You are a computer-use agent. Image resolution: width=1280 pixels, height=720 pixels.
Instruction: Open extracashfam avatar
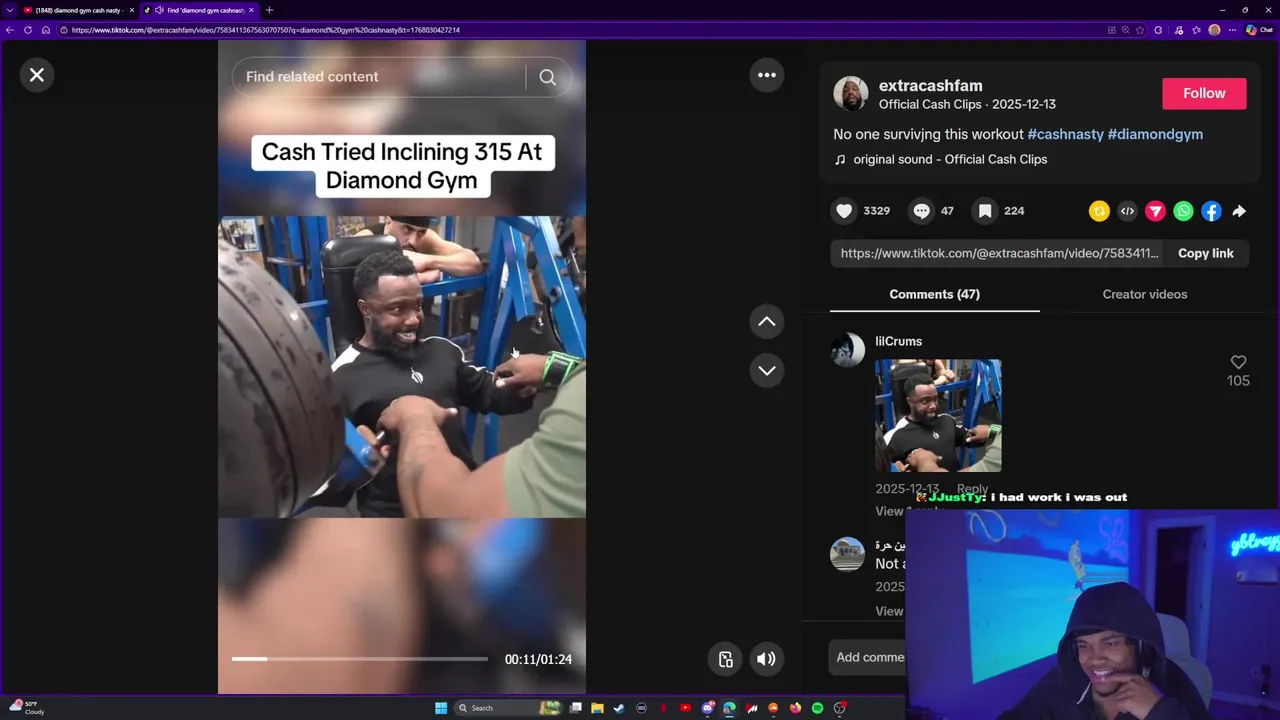(851, 94)
